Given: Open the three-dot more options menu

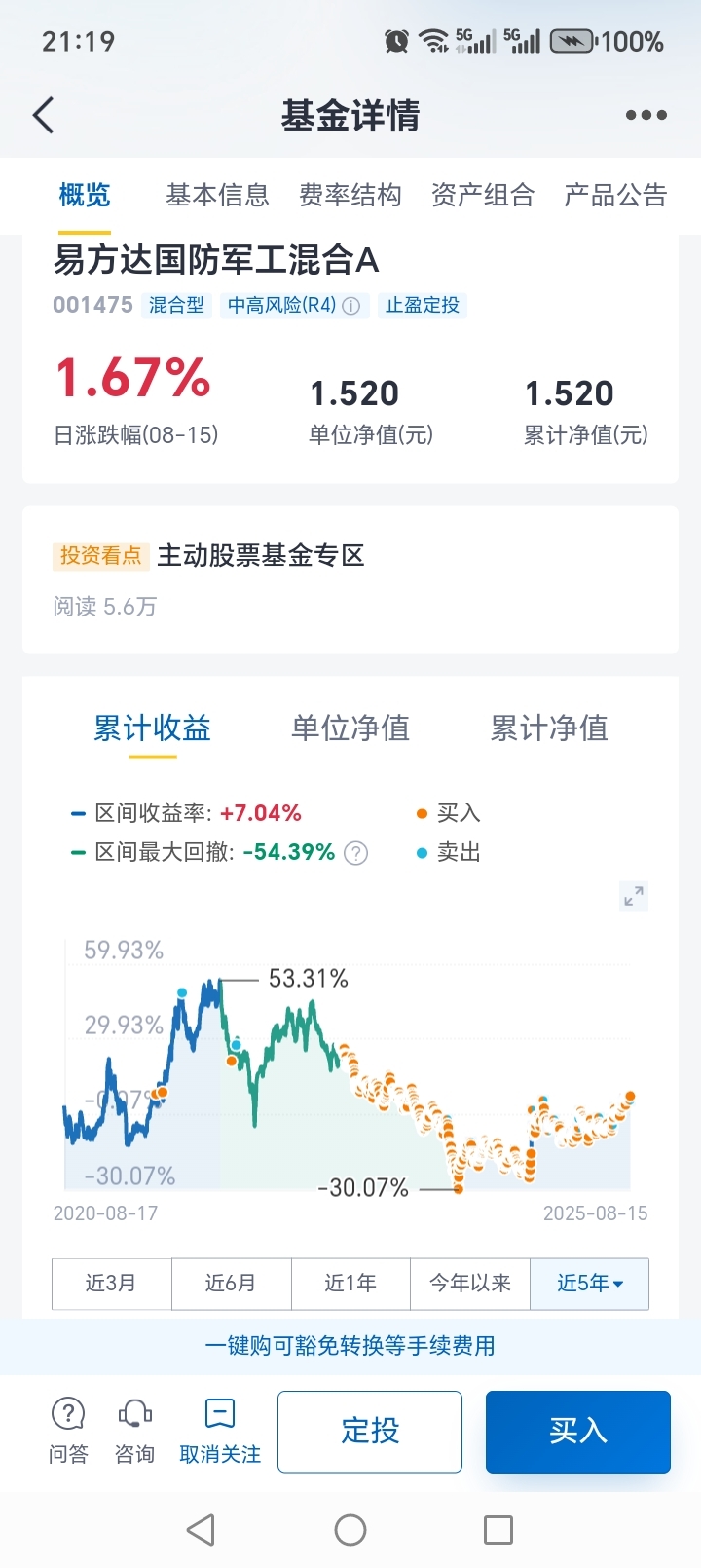Looking at the screenshot, I should click(x=646, y=115).
